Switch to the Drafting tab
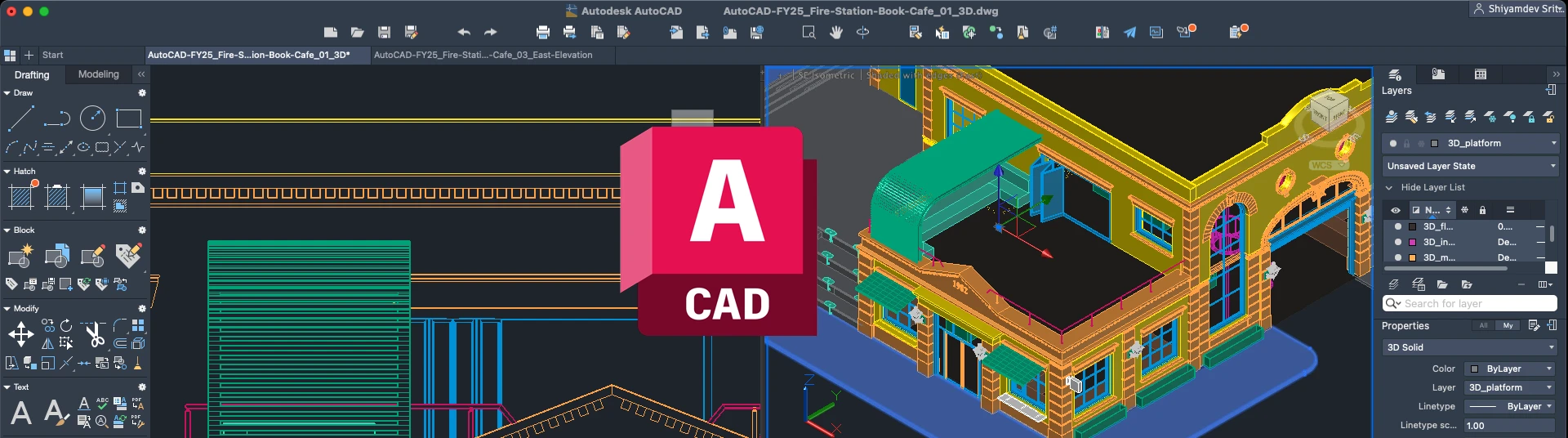This screenshot has width=1568, height=438. (32, 74)
